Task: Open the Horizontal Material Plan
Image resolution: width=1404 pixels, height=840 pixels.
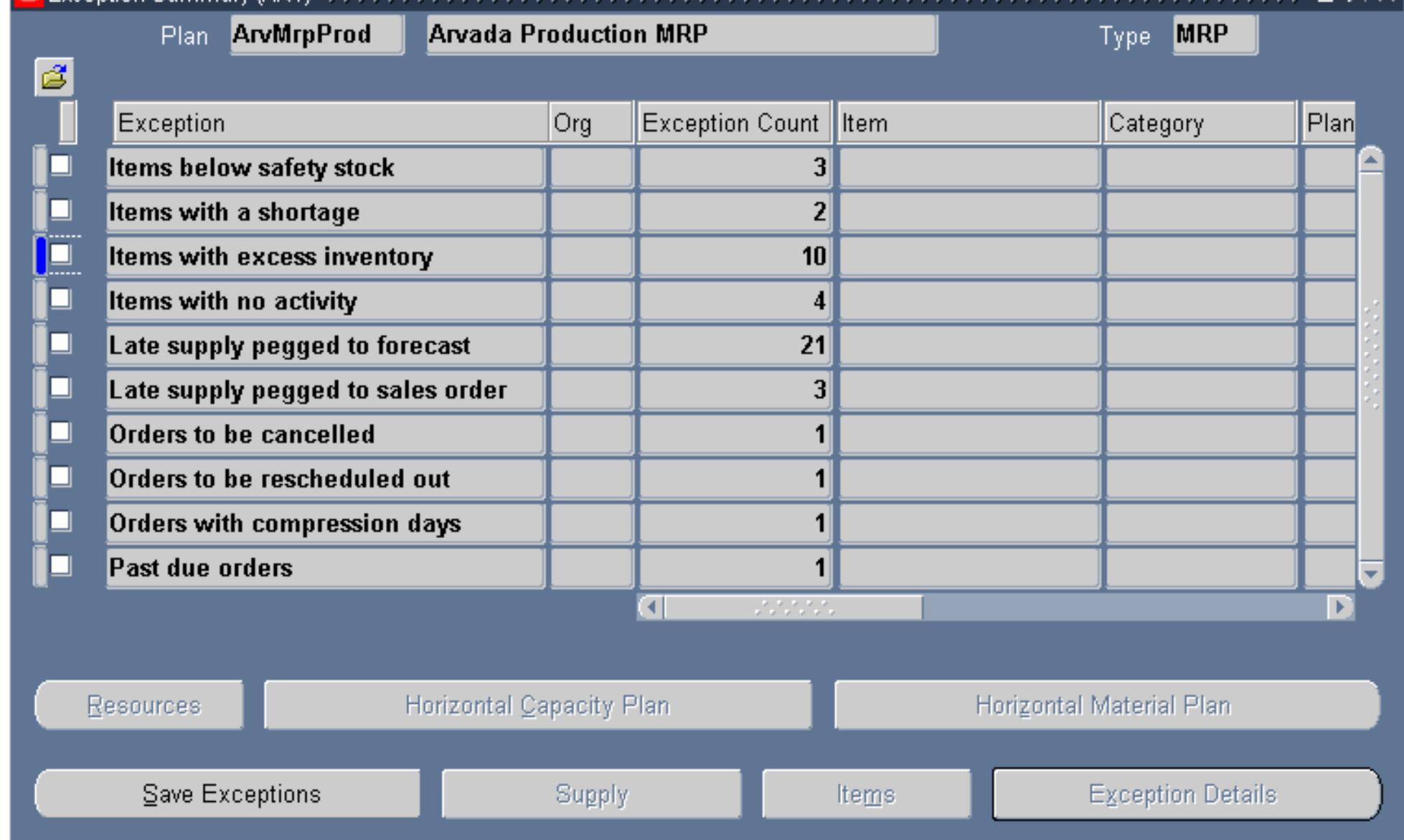Action: coord(1107,705)
